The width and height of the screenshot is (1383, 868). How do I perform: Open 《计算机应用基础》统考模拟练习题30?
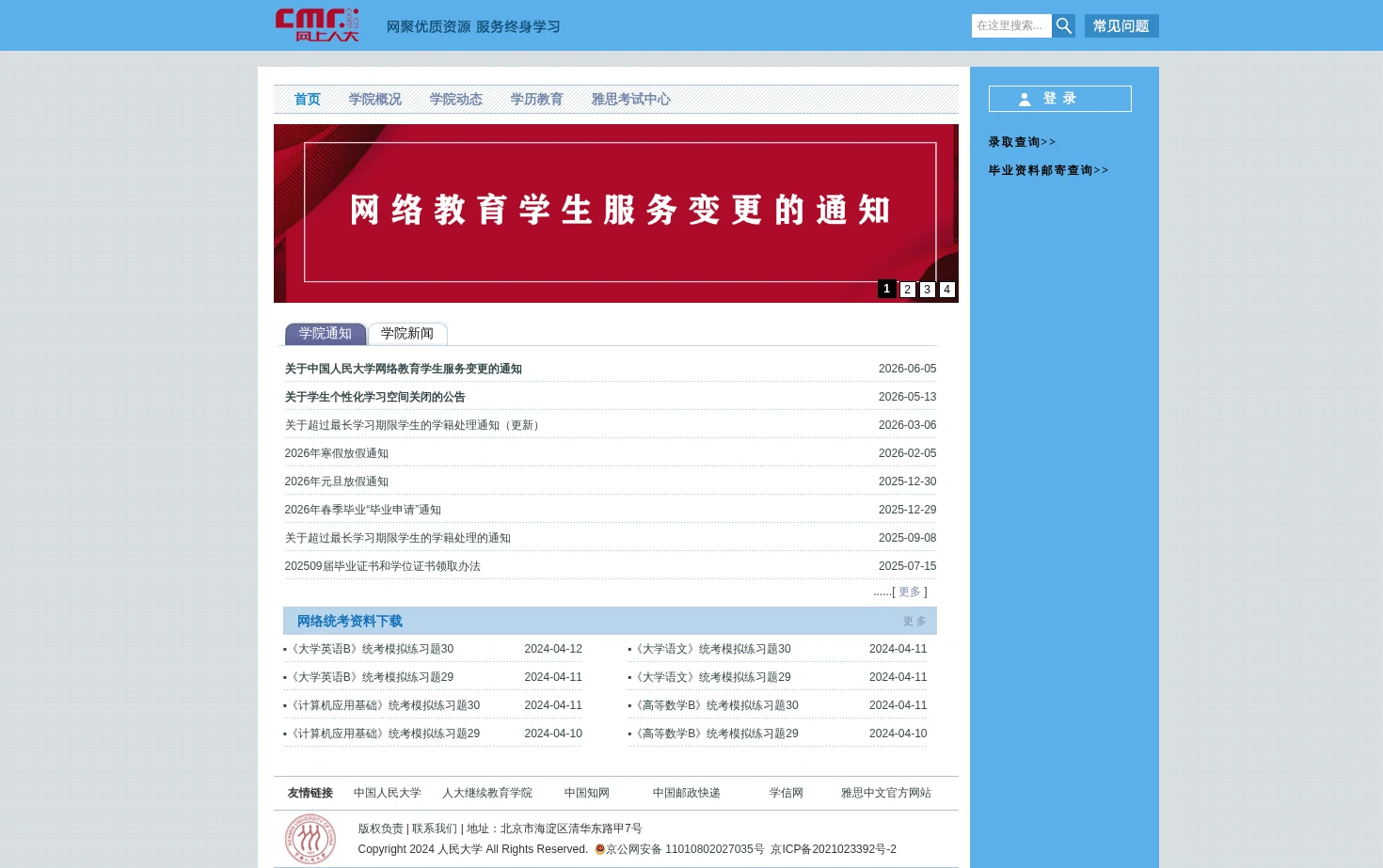pos(383,705)
